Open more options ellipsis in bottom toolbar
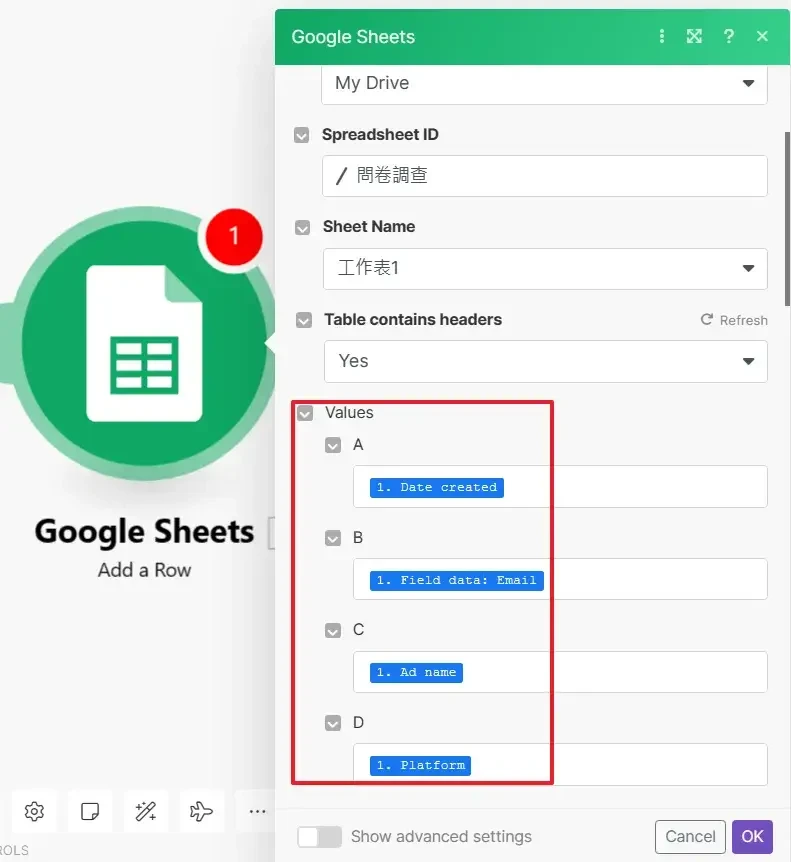Image resolution: width=791 pixels, height=862 pixels. 257,811
